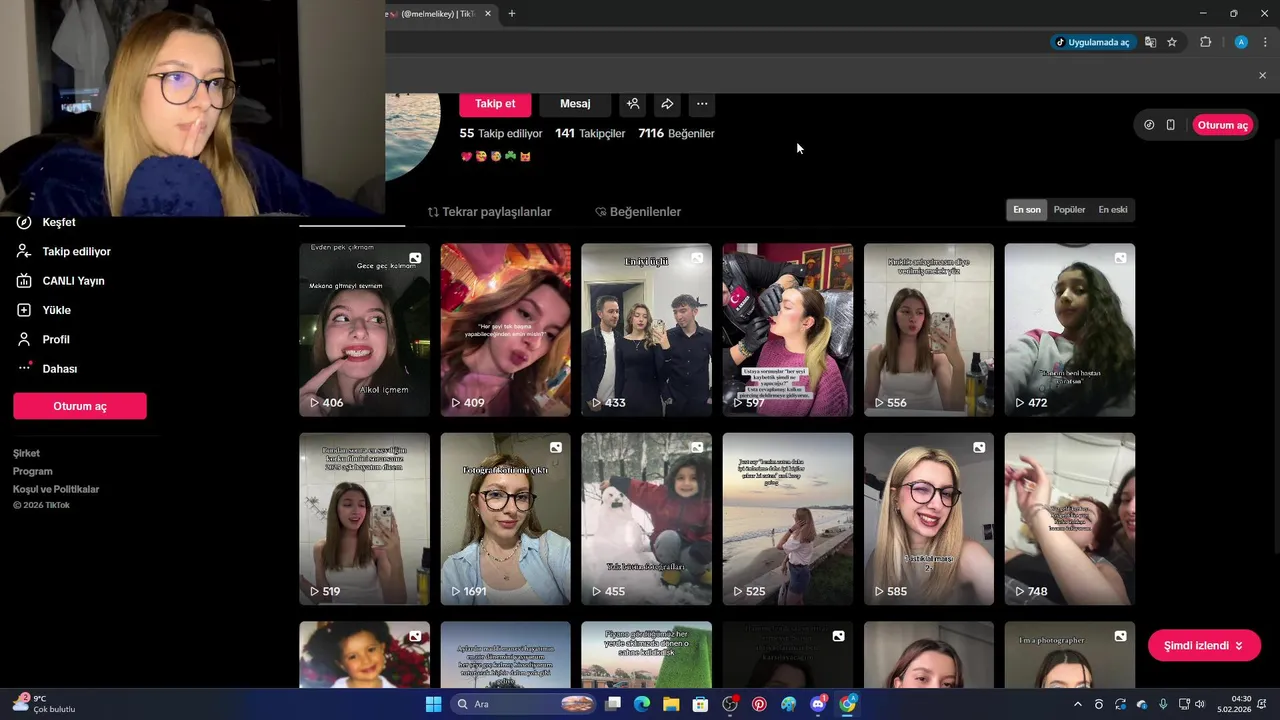This screenshot has width=1280, height=720.
Task: Click the phone app icon near Oturum aç
Action: tap(1170, 125)
